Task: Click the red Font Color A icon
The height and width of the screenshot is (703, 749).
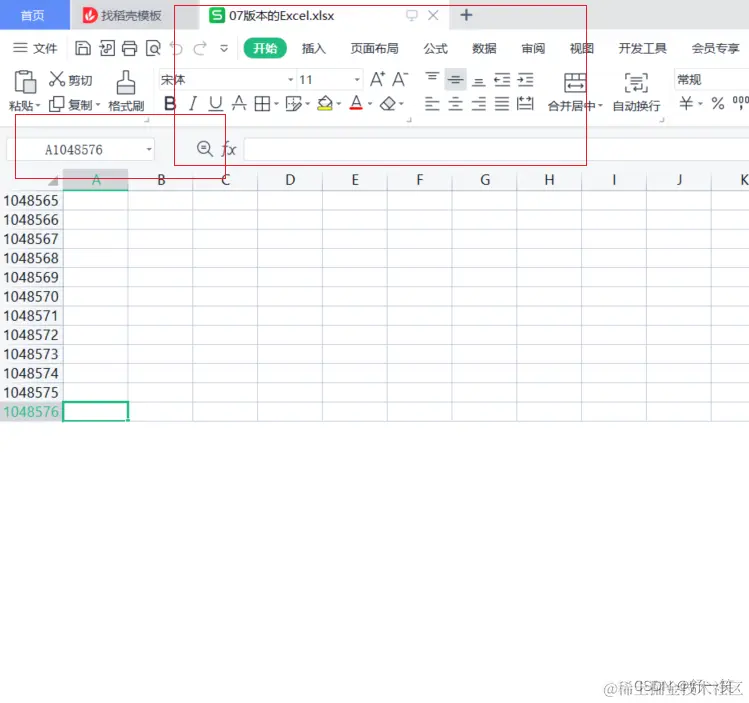Action: [x=356, y=103]
